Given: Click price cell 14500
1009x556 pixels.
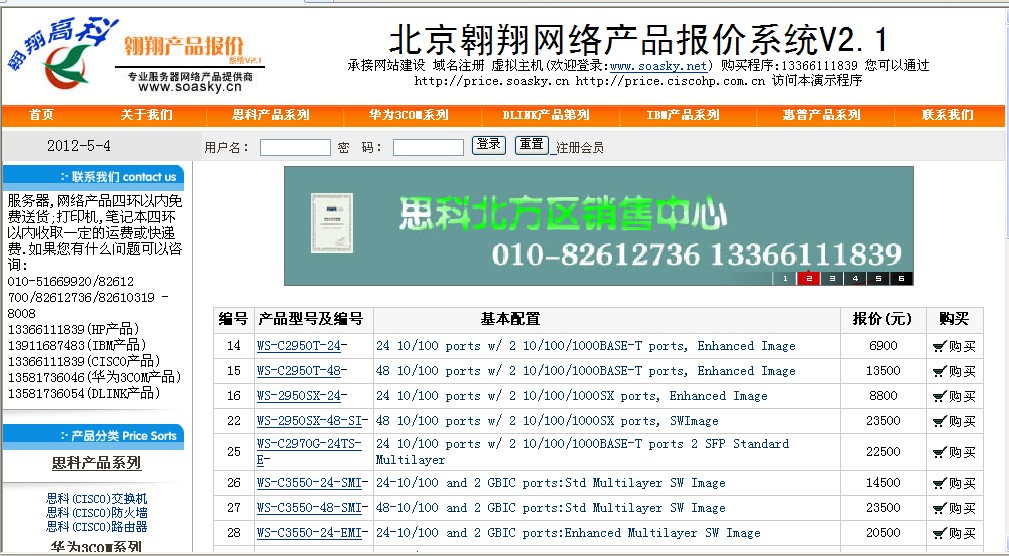Looking at the screenshot, I should pyautogui.click(x=883, y=483).
